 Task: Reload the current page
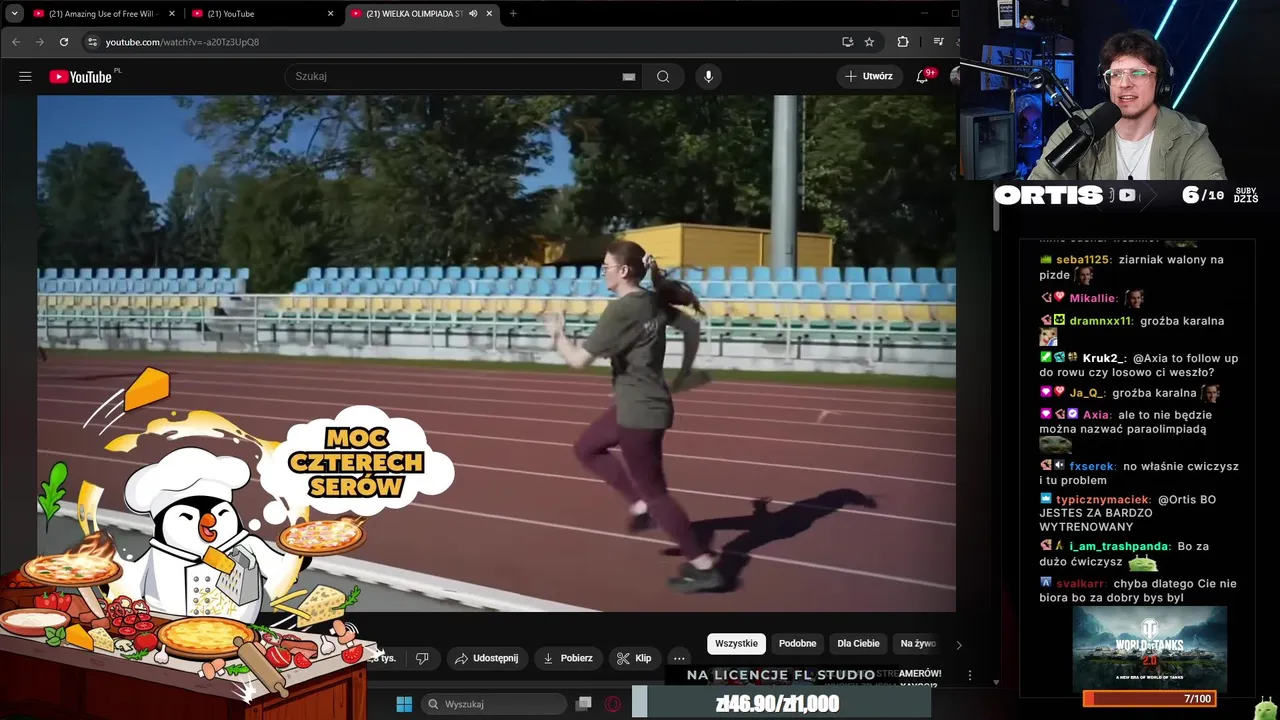[64, 42]
